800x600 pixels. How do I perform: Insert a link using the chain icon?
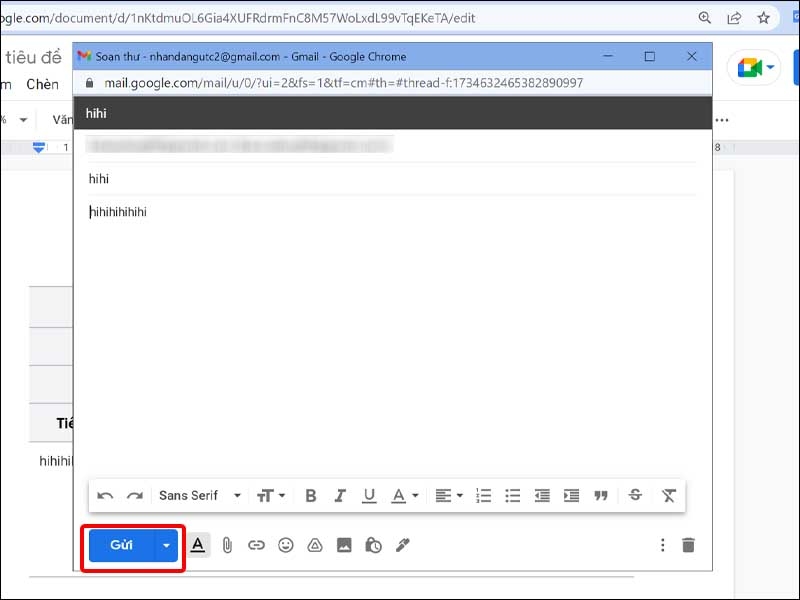(256, 545)
